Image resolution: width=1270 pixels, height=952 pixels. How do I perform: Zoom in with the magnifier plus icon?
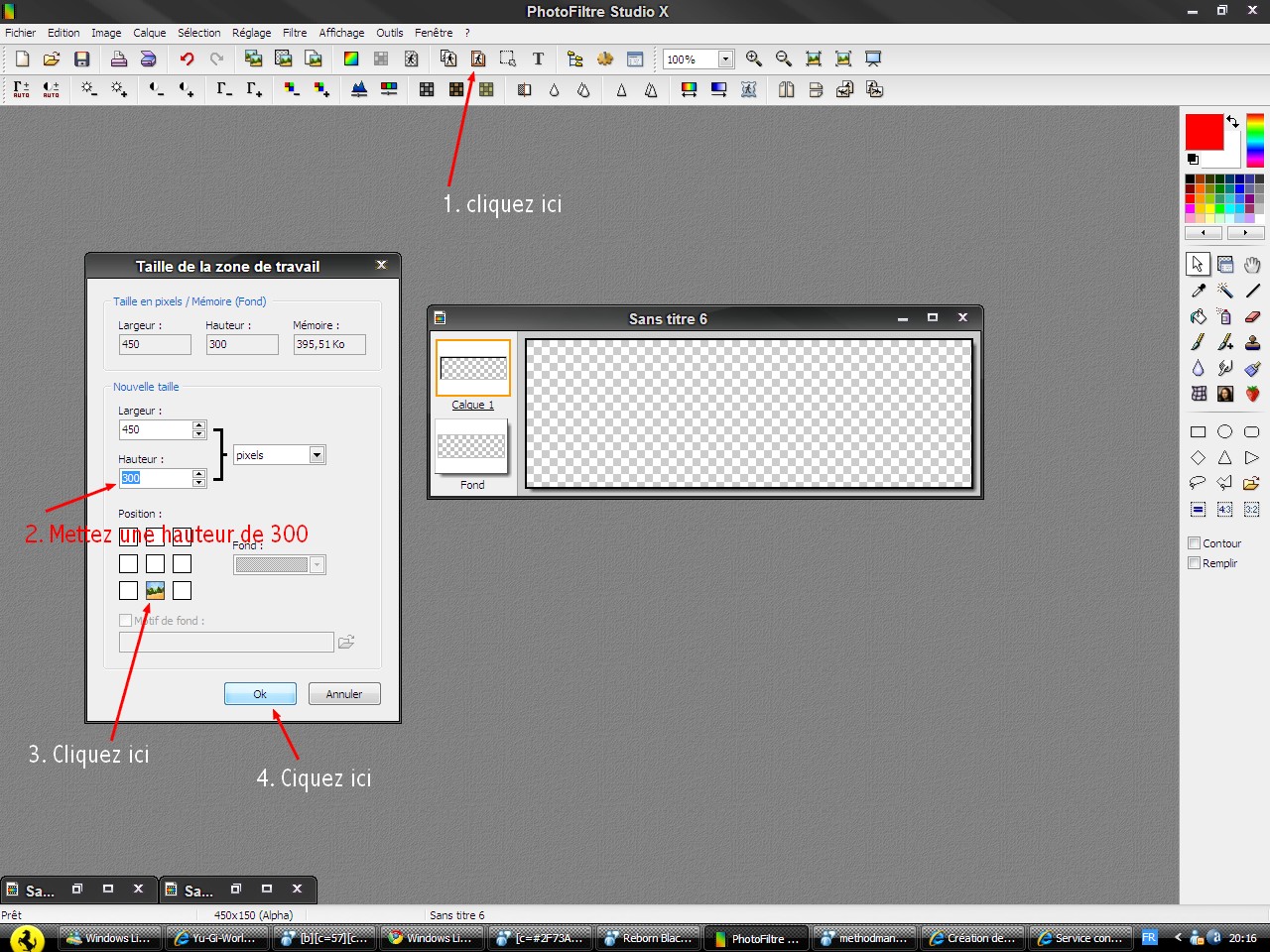pos(754,59)
